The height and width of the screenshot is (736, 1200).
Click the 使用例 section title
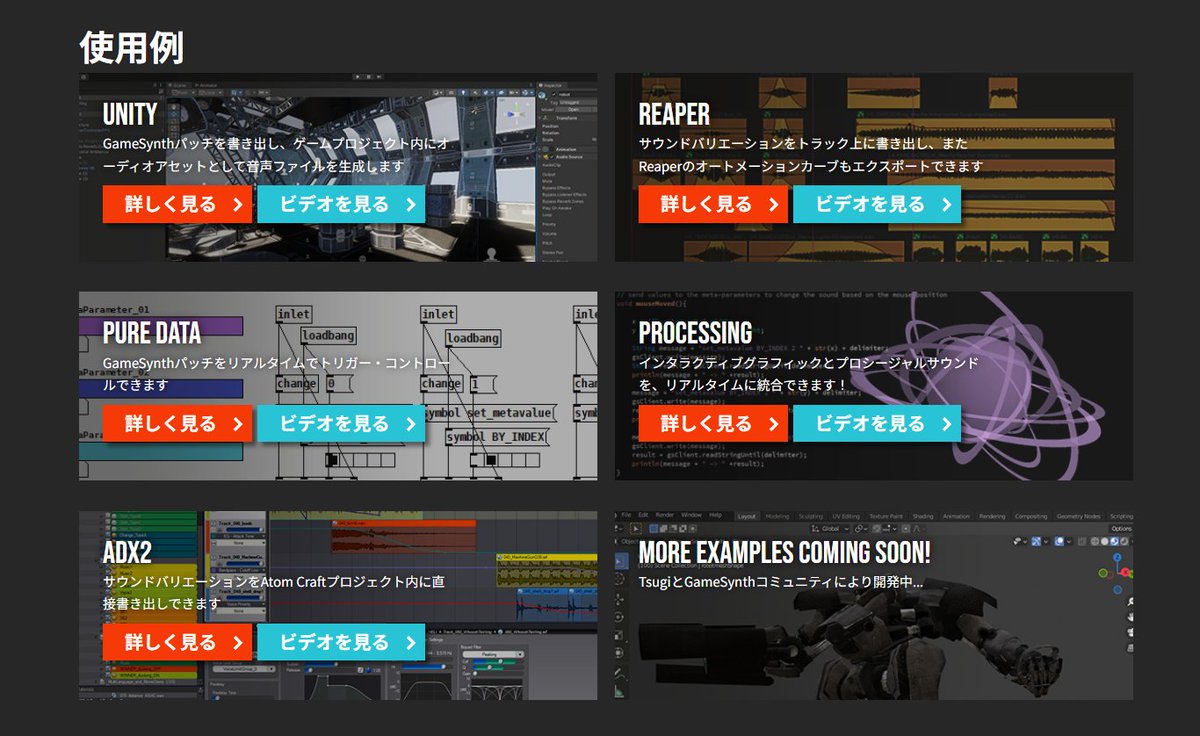click(131, 47)
